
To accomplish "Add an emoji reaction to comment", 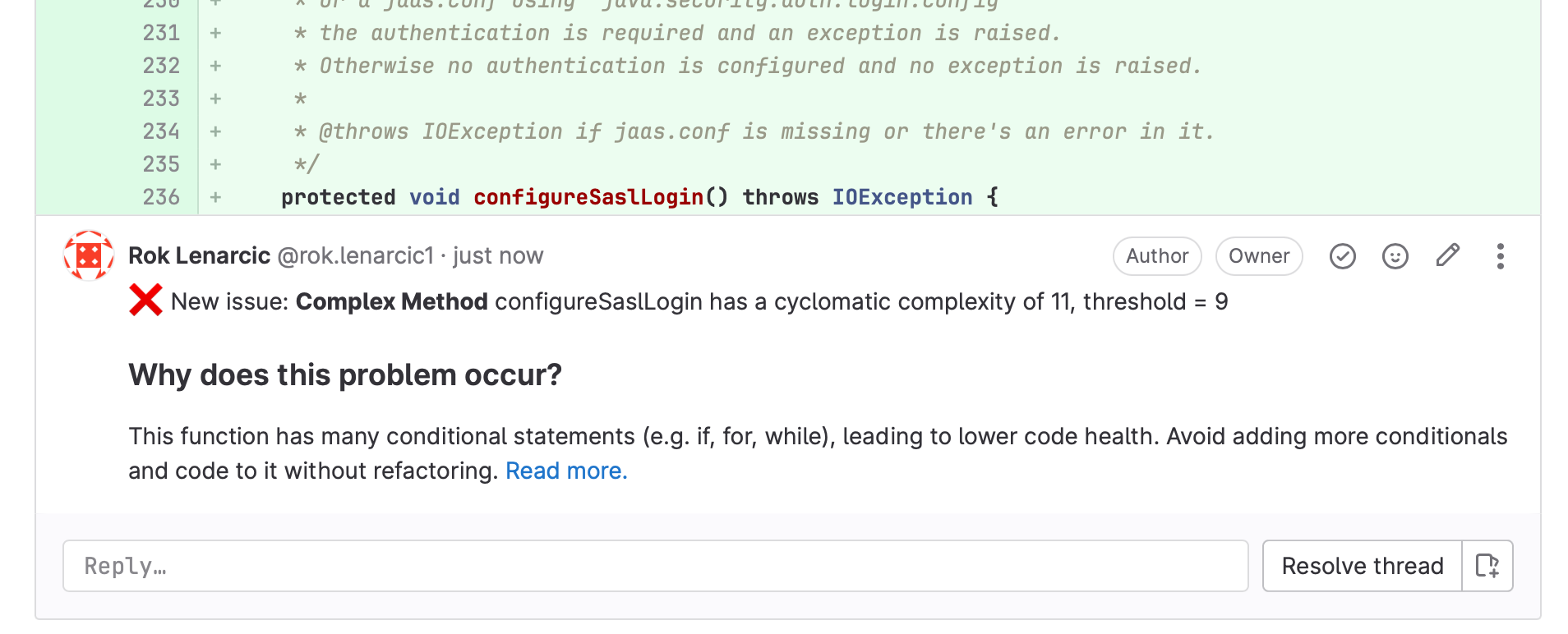I will coord(1395,256).
